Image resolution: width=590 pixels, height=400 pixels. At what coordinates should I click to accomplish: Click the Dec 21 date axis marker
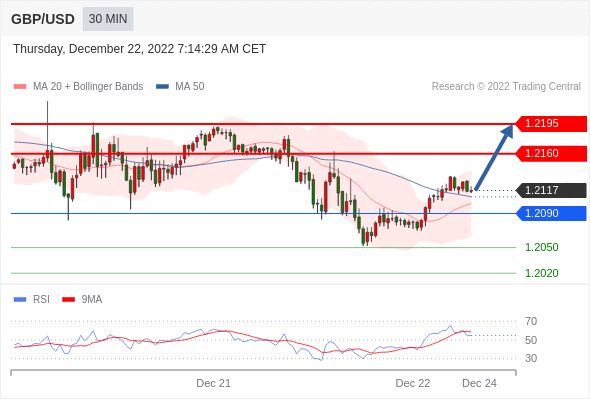click(213, 383)
